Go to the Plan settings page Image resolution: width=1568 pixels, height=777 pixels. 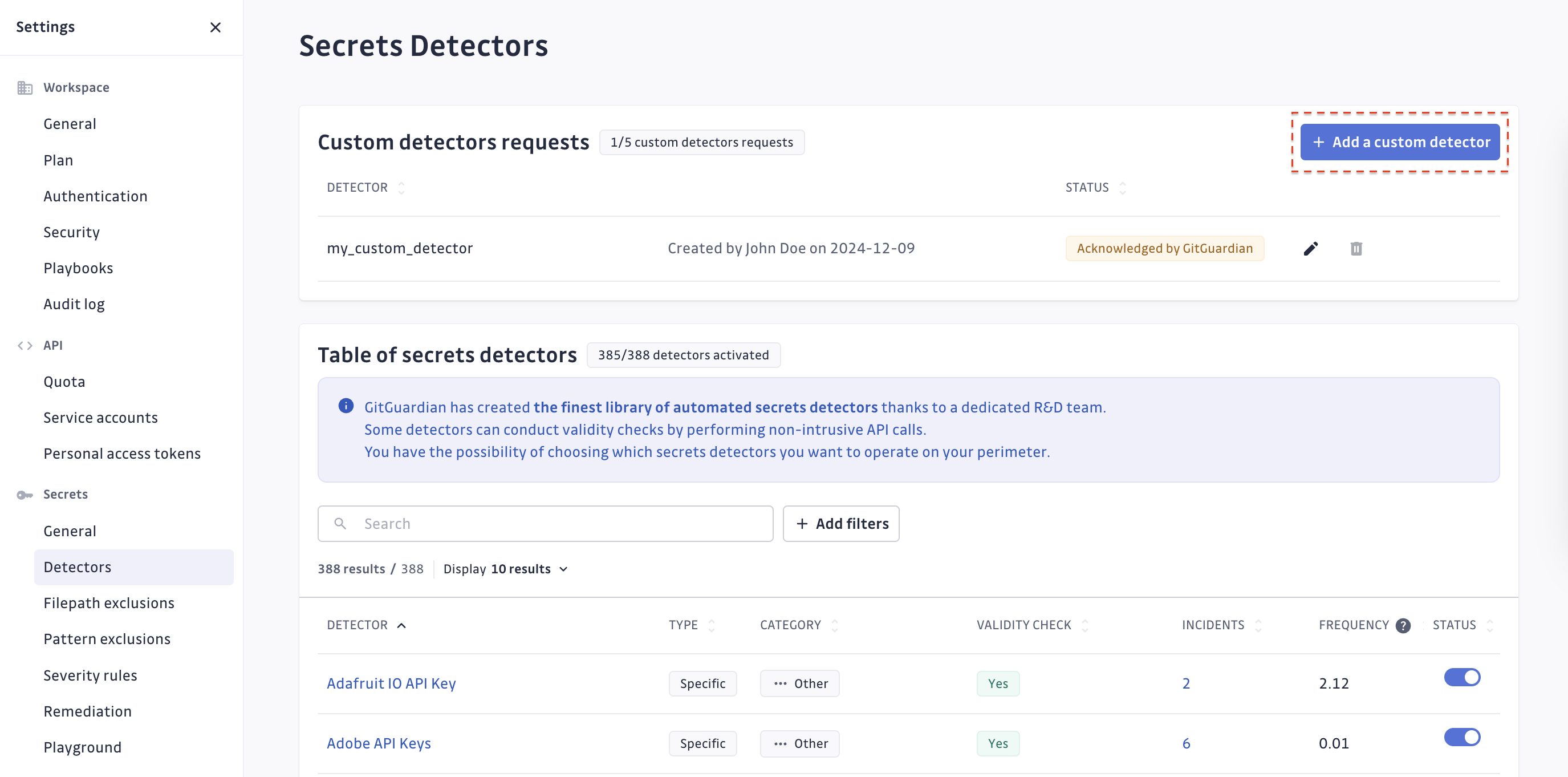pyautogui.click(x=58, y=160)
